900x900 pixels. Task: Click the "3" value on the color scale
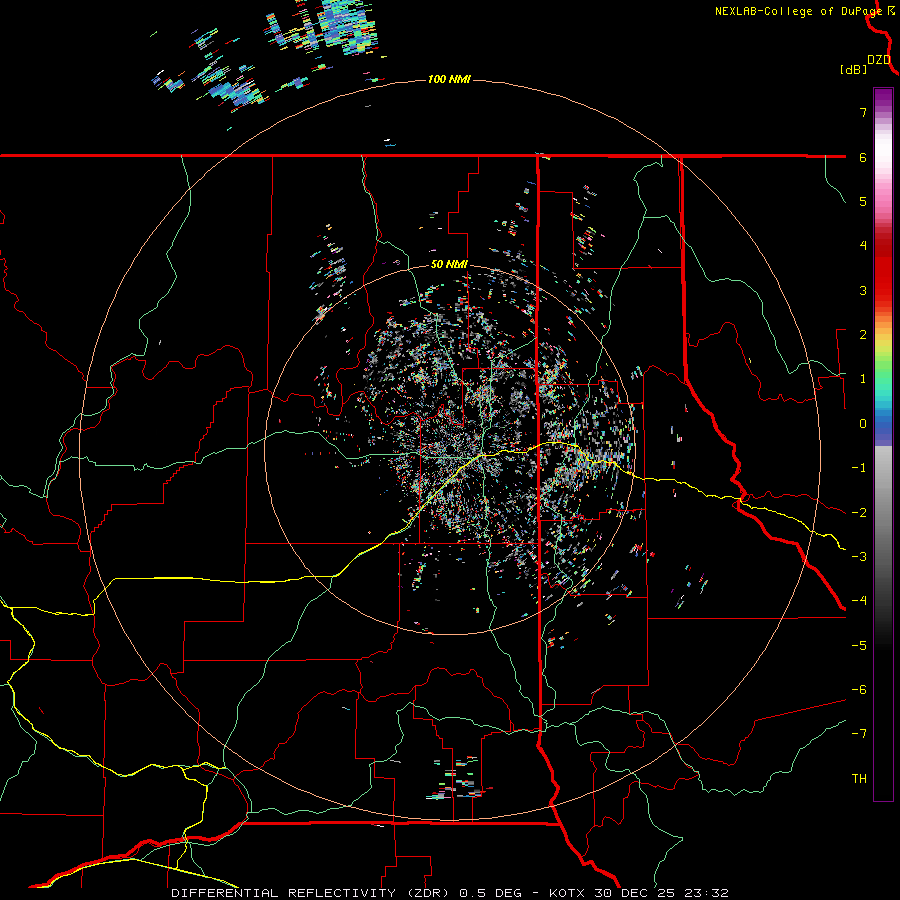863,290
